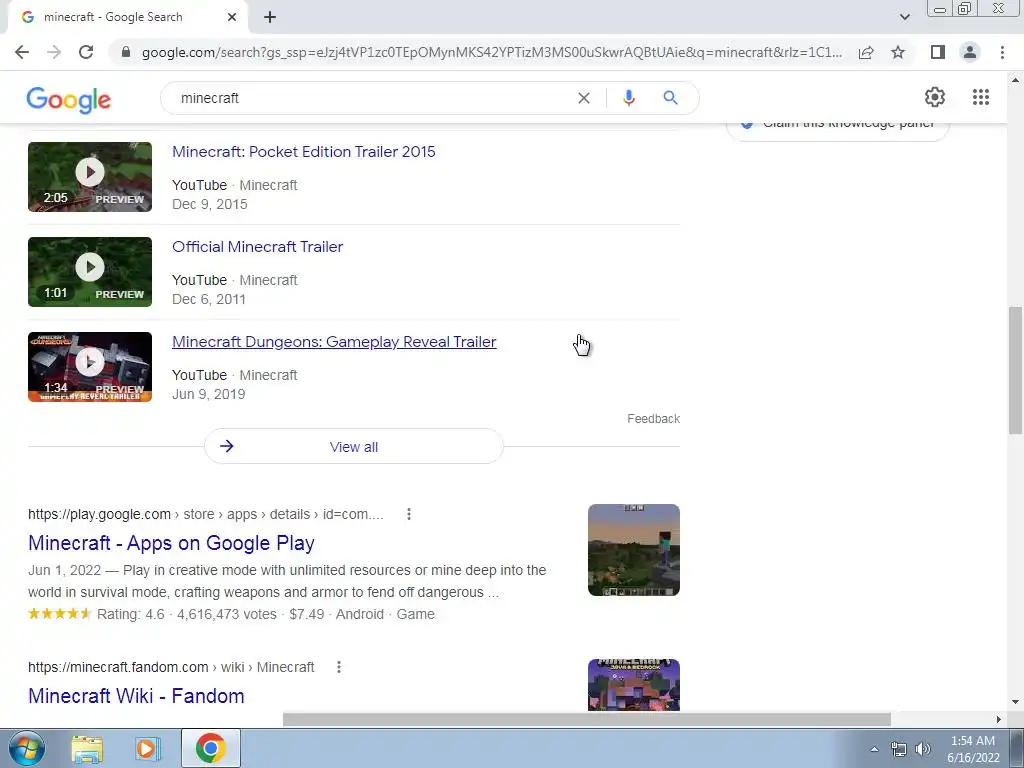Viewport: 1024px width, 768px height.
Task: Click the minecraft search input field
Action: point(372,98)
